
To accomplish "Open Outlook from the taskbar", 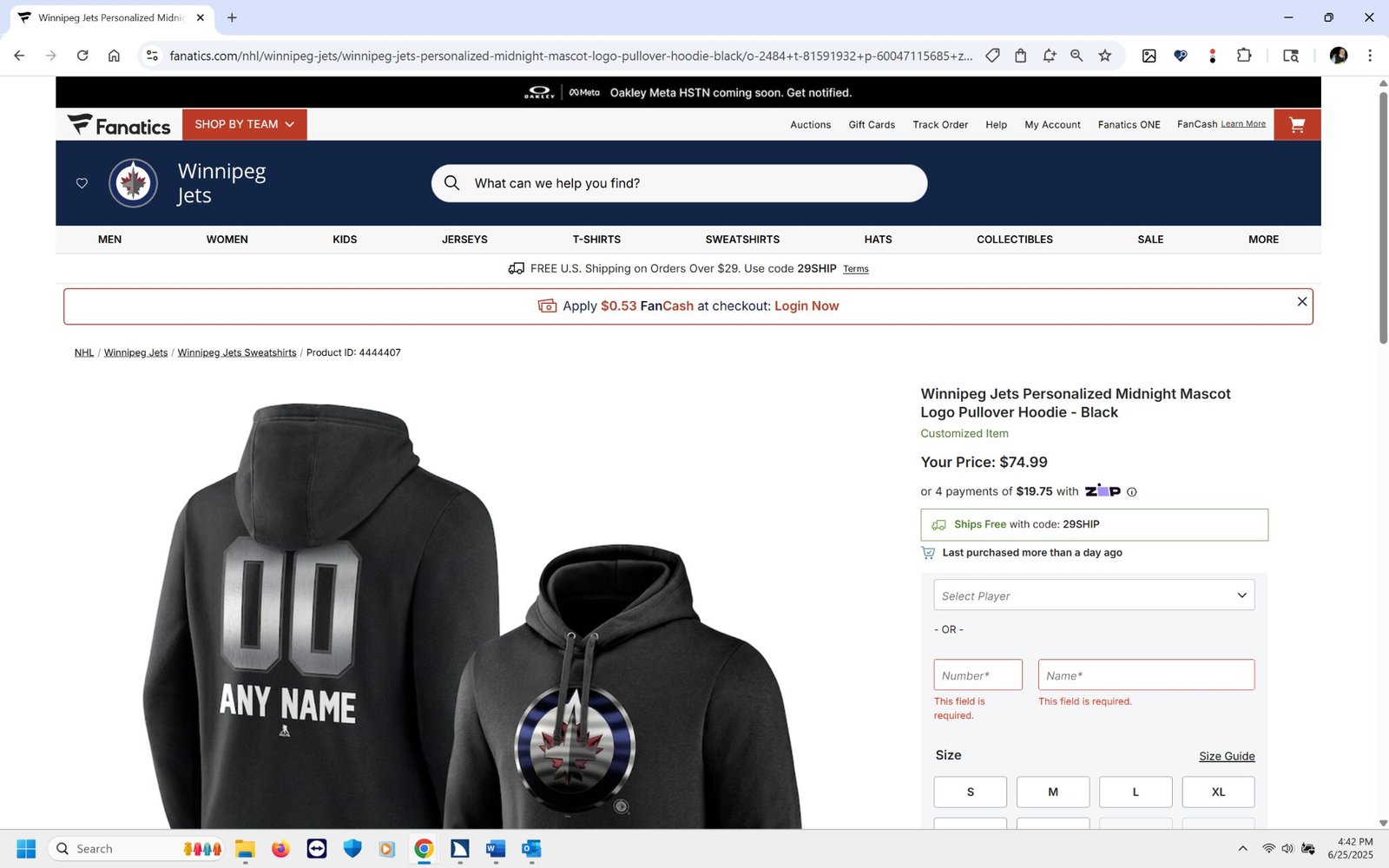I will [x=531, y=849].
